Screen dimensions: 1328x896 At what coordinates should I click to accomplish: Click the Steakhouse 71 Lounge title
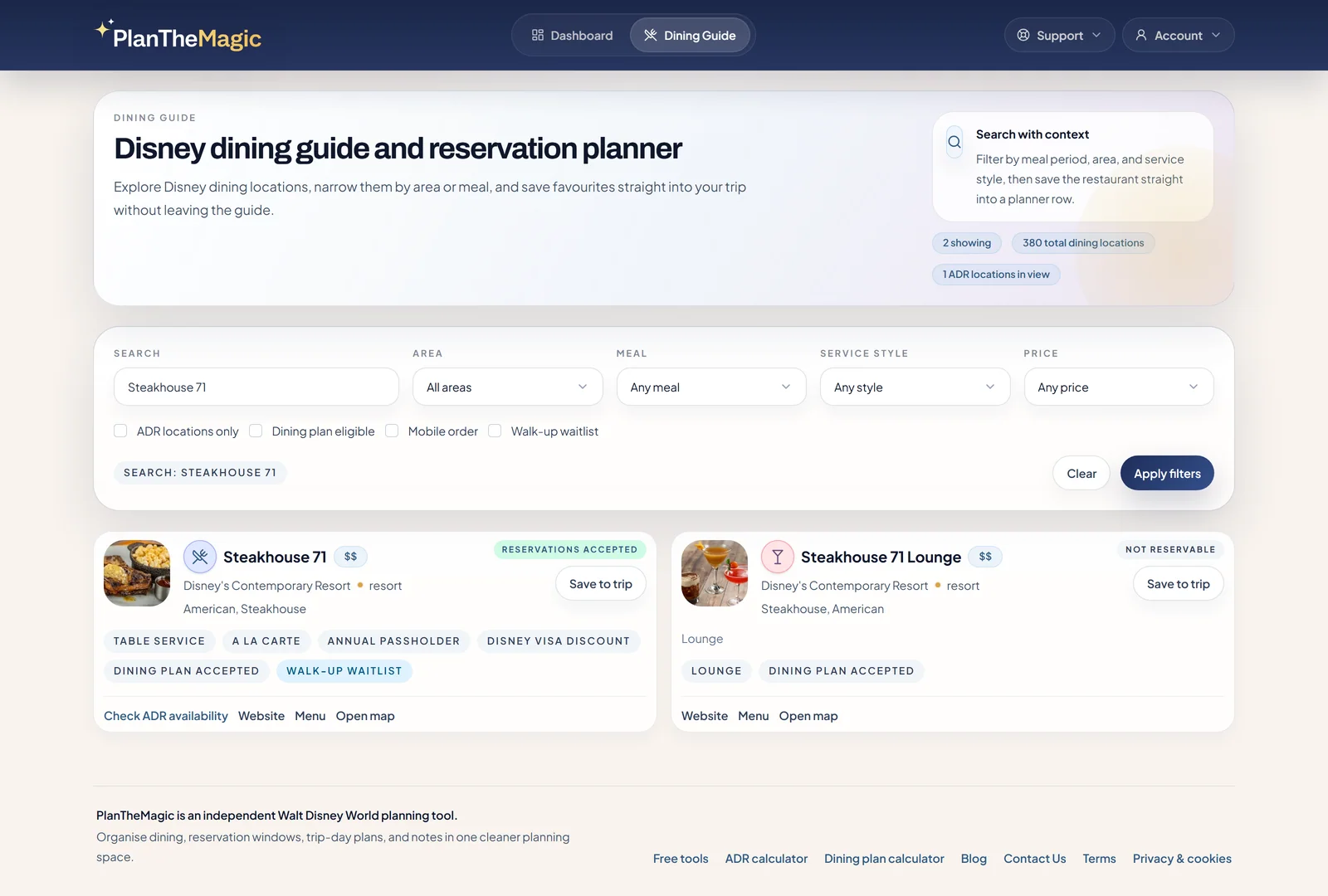881,557
